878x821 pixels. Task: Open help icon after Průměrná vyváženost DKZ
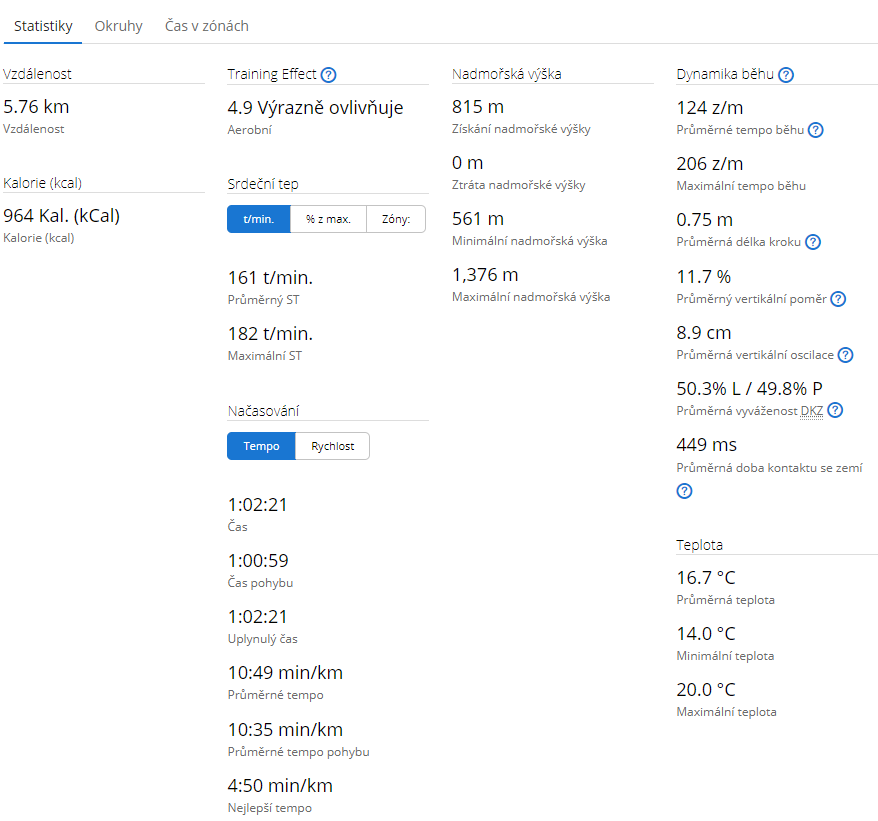[835, 410]
